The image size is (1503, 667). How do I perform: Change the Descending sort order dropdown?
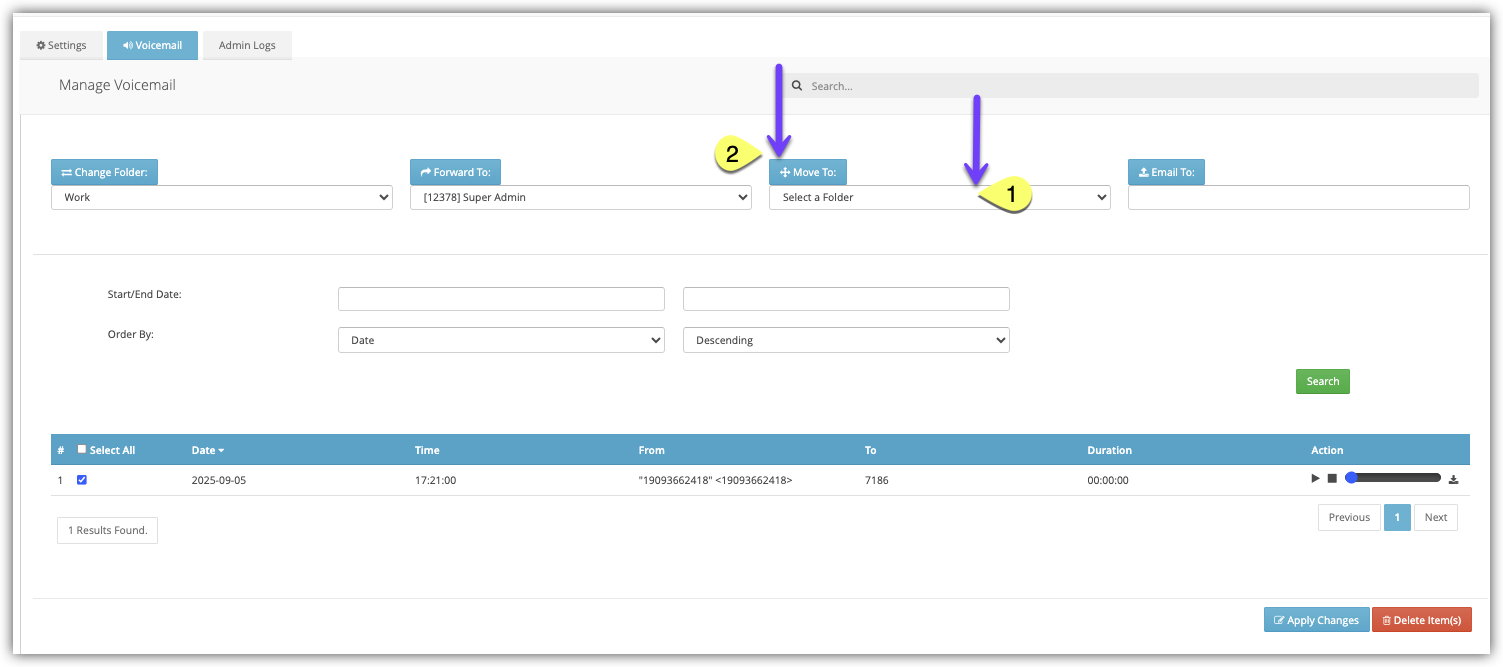tap(845, 341)
